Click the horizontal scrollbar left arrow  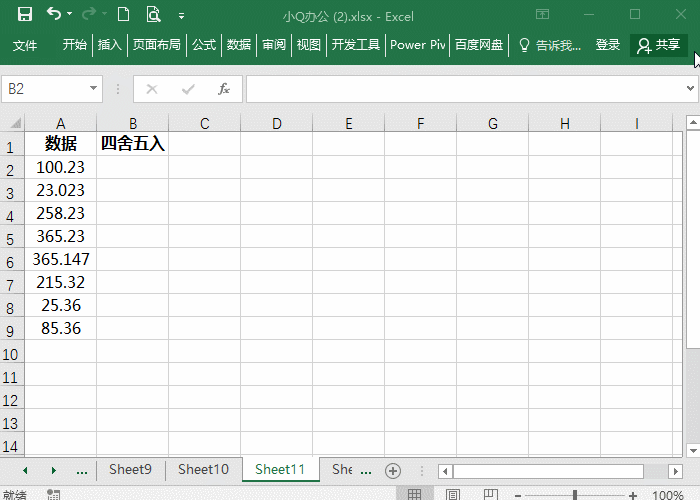pos(445,471)
